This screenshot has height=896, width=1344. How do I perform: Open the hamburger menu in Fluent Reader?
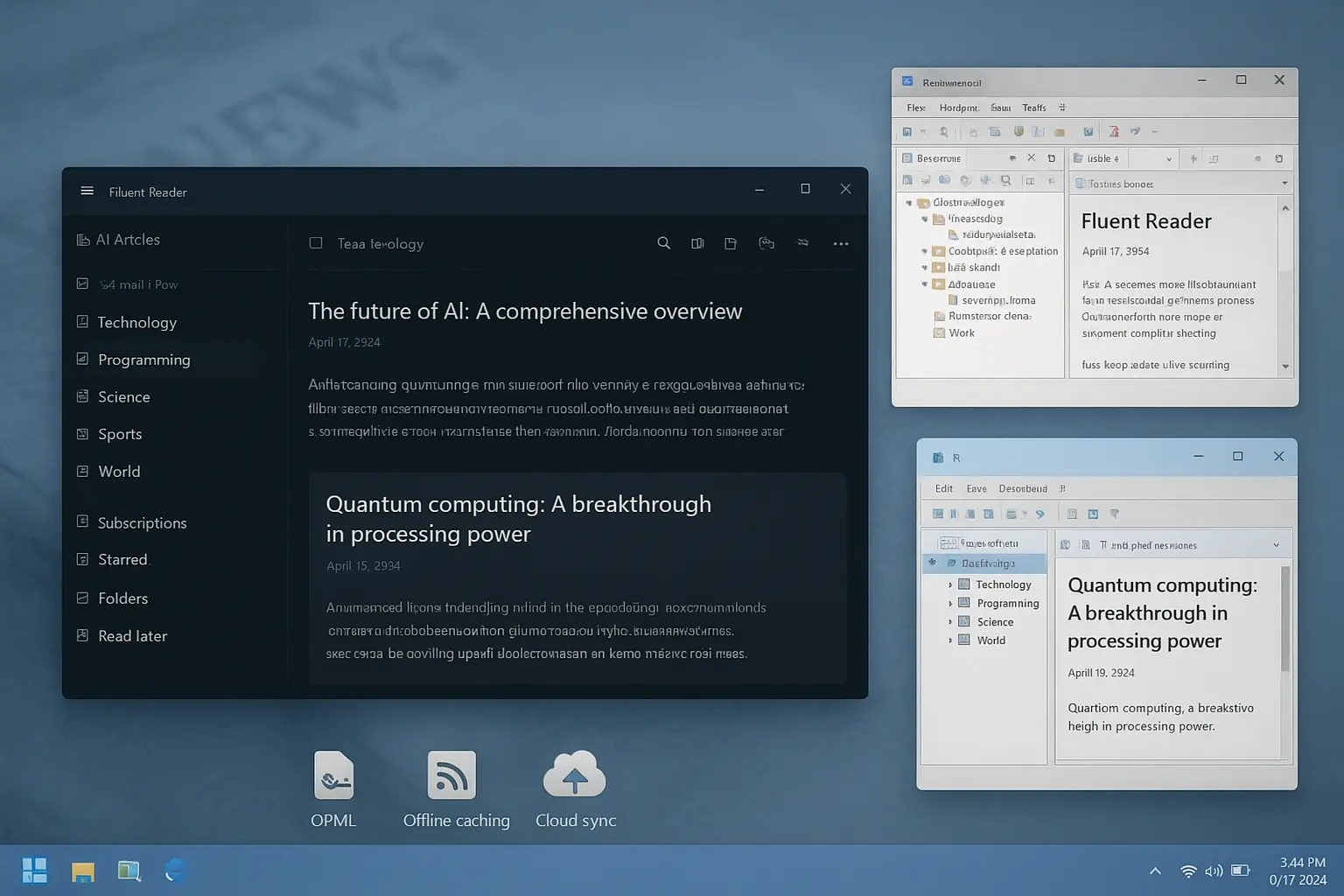(87, 191)
